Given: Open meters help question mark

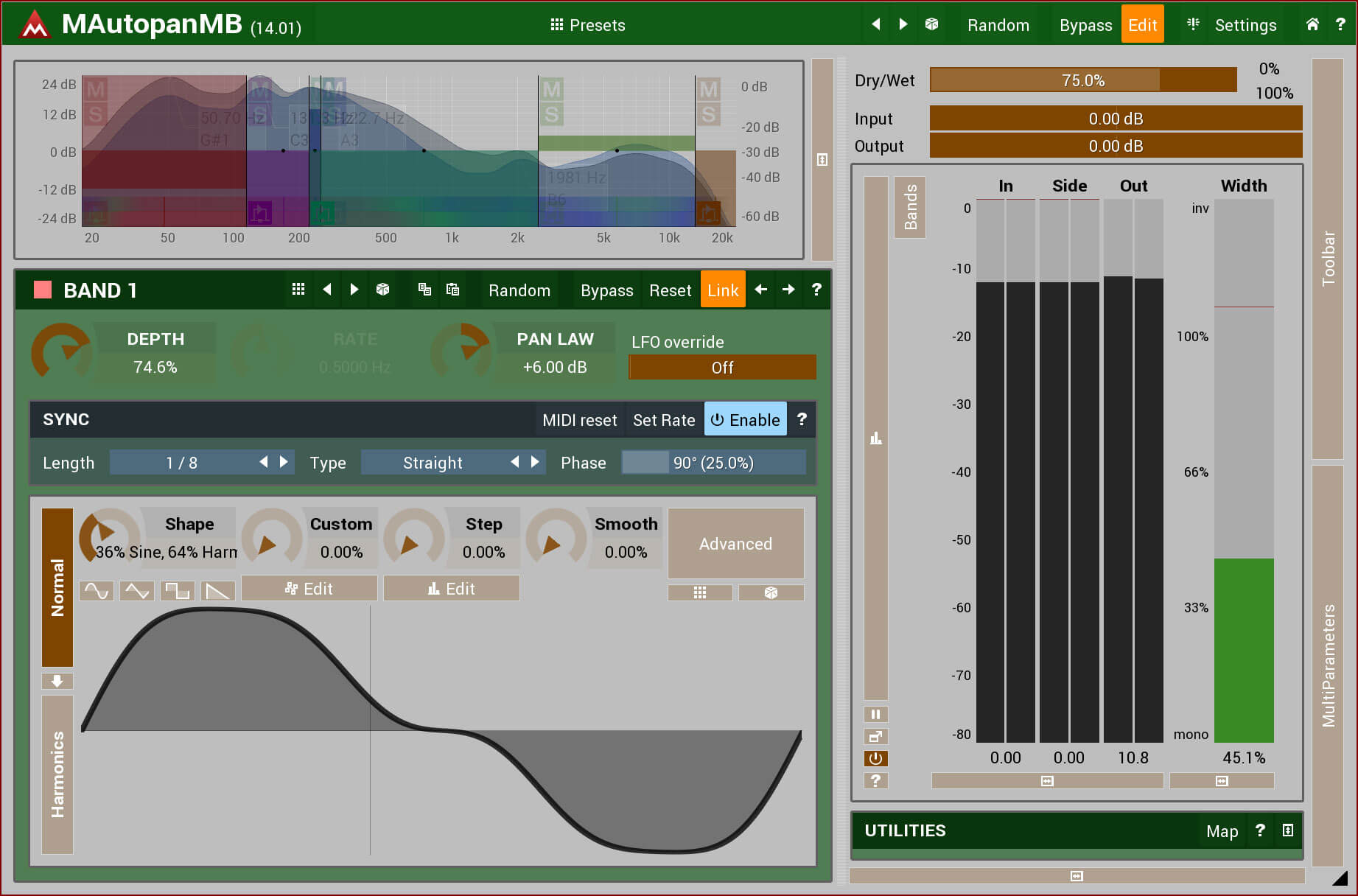Looking at the screenshot, I should pyautogui.click(x=875, y=780).
